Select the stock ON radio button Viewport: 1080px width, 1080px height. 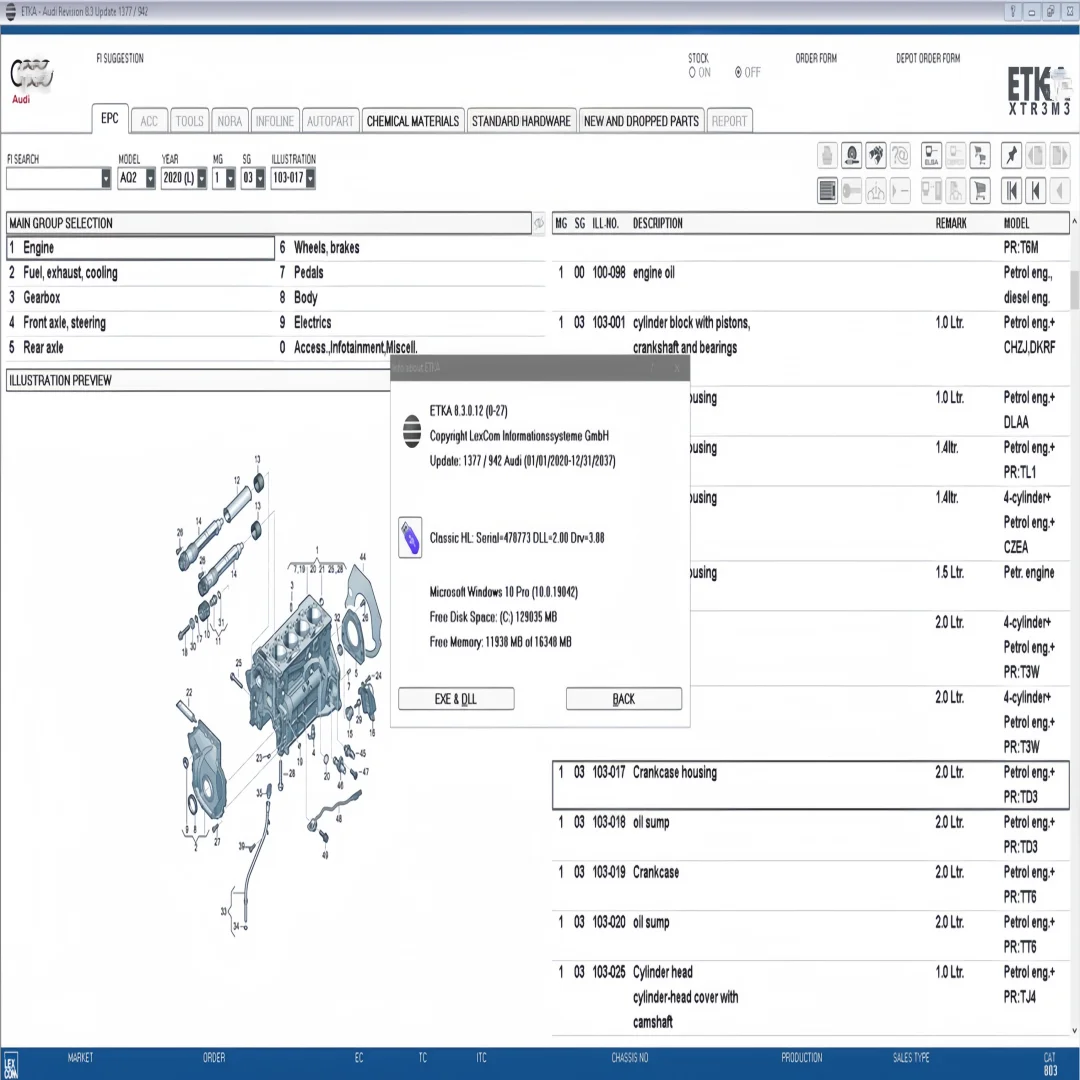point(692,73)
